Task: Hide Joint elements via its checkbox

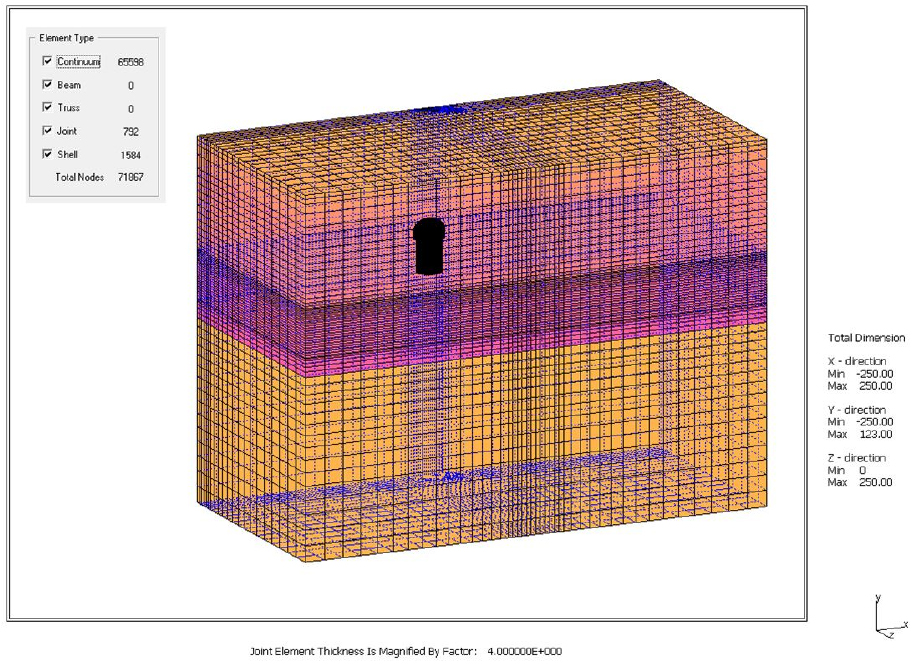Action: 47,131
